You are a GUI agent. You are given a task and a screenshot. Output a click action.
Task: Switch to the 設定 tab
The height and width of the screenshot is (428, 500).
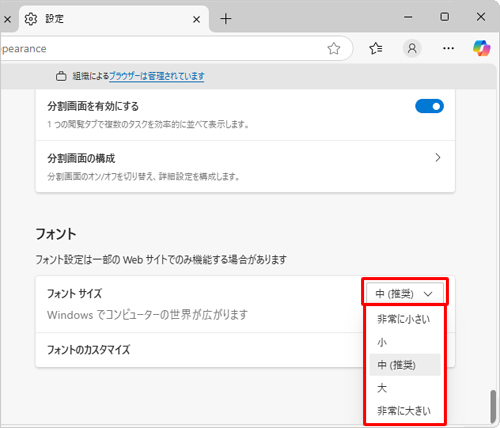(114, 19)
